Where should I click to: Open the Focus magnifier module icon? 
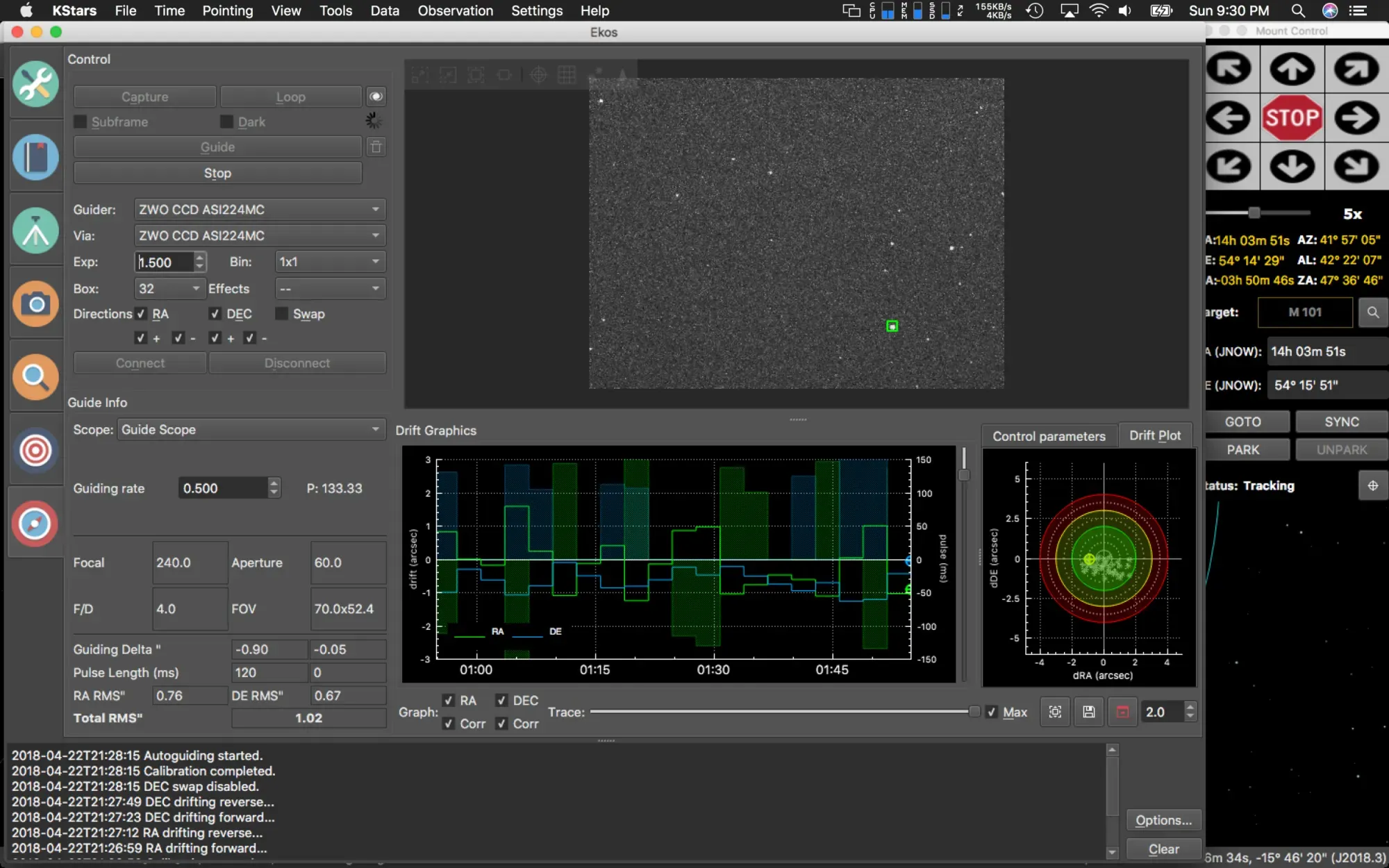click(x=35, y=377)
